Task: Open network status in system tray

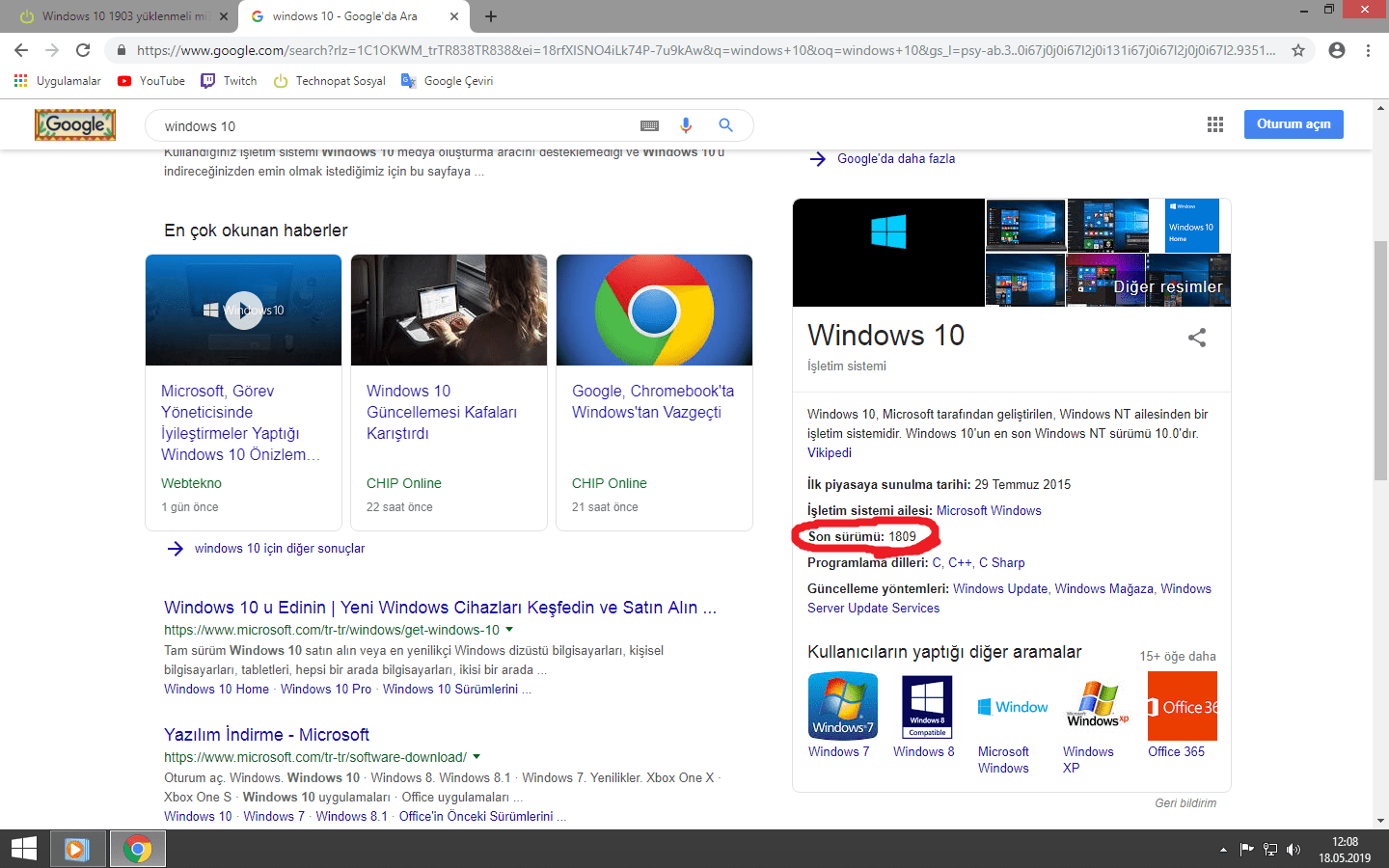Action: pos(1270,850)
